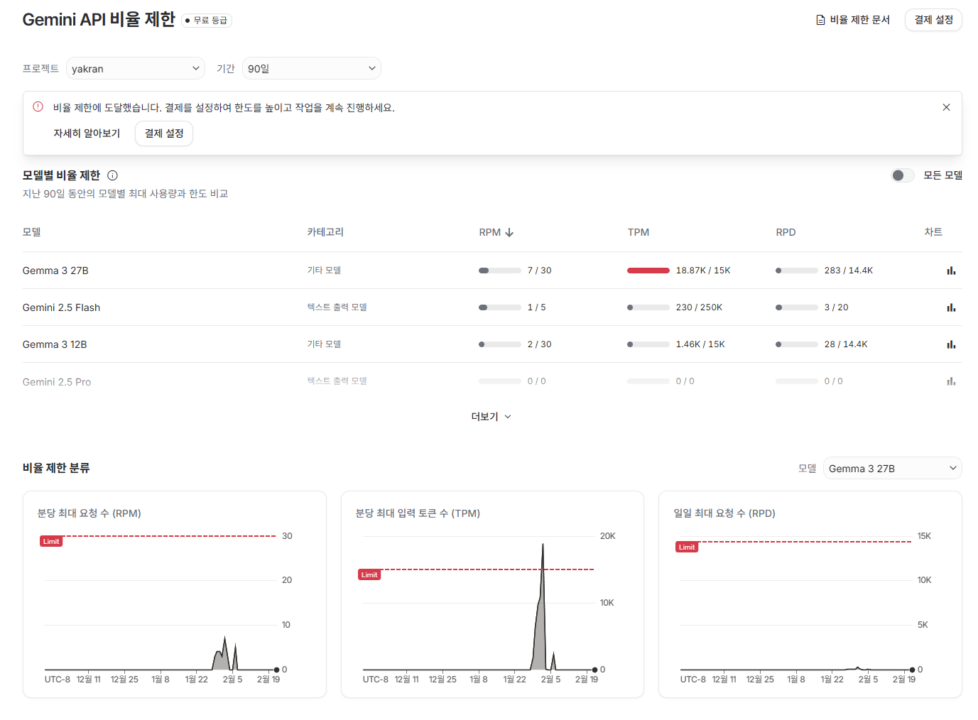Image resolution: width=978 pixels, height=720 pixels.
Task: Open the 프로젝트 yakran dropdown
Action: [136, 68]
